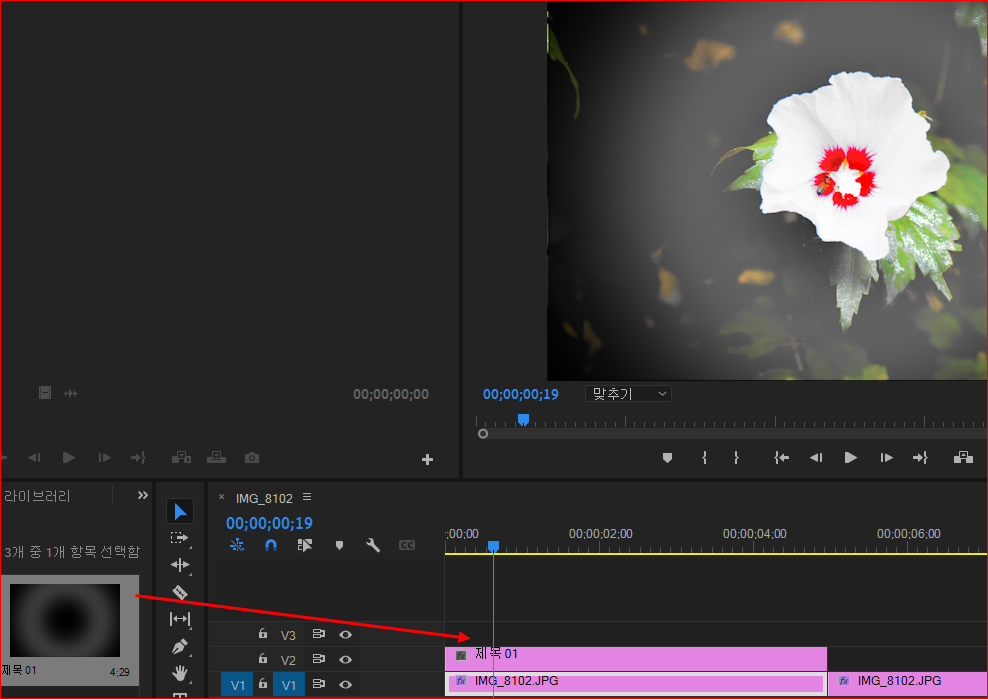
Task: Switch to 라이브러리 tab
Action: pos(36,497)
